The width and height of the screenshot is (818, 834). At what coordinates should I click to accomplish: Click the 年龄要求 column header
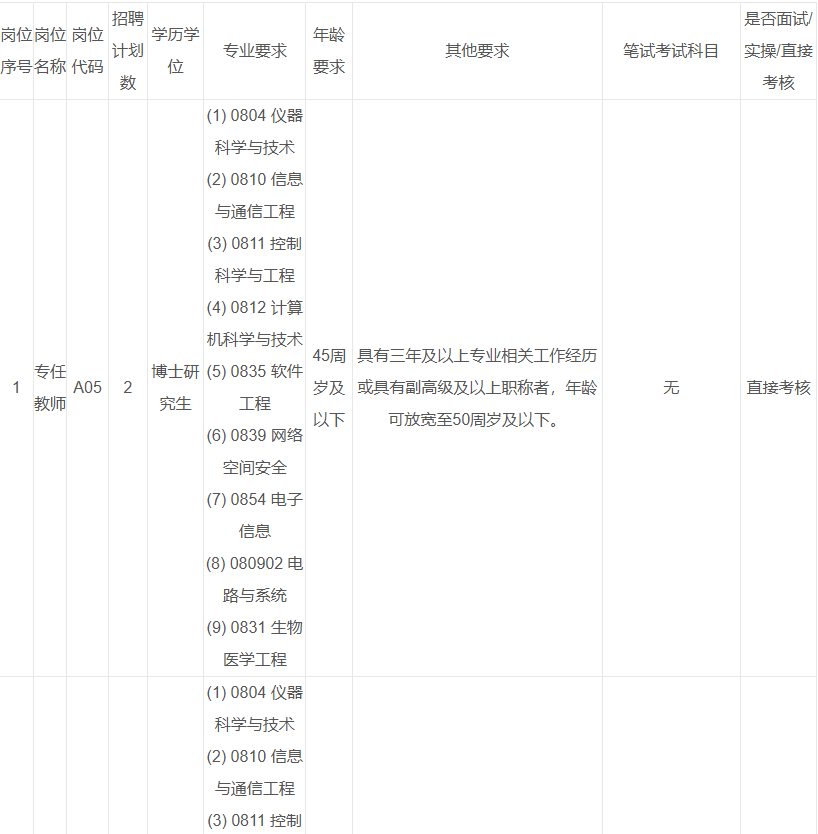click(329, 51)
